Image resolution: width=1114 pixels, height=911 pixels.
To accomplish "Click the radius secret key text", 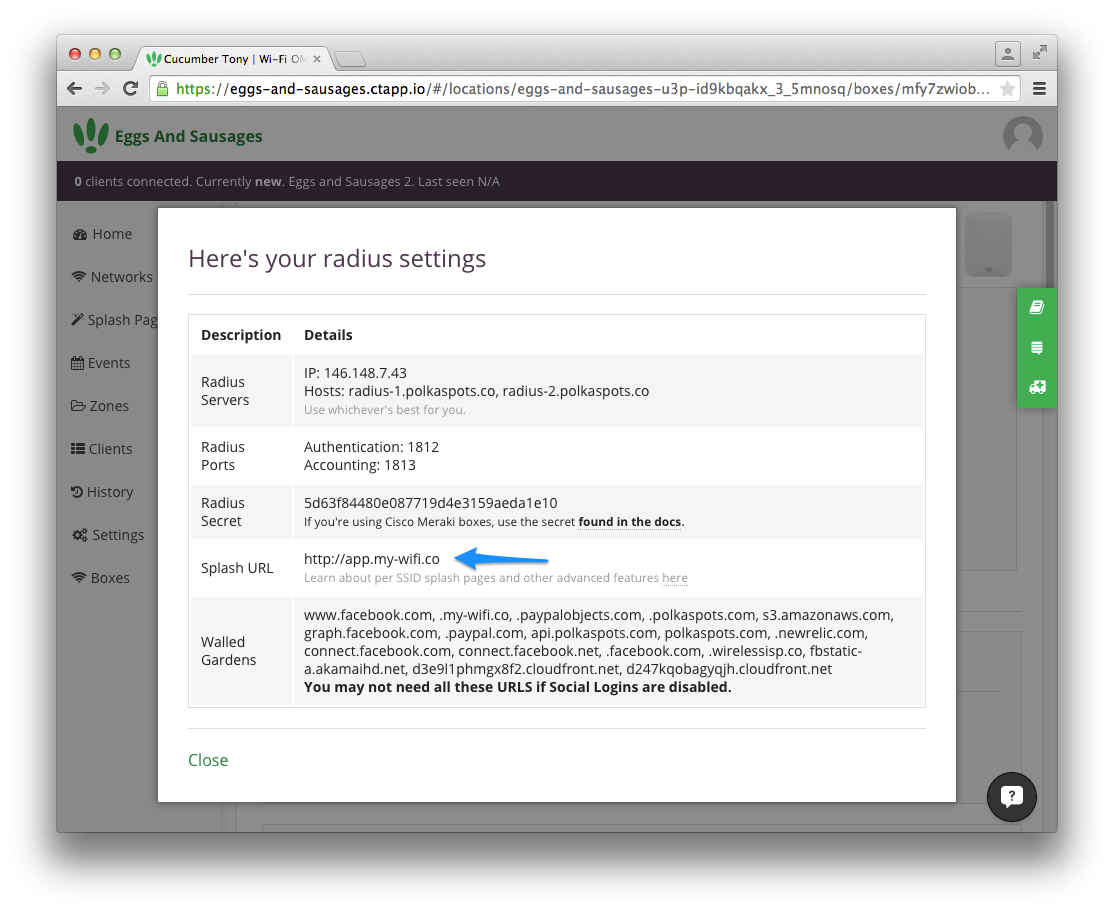I will click(431, 502).
